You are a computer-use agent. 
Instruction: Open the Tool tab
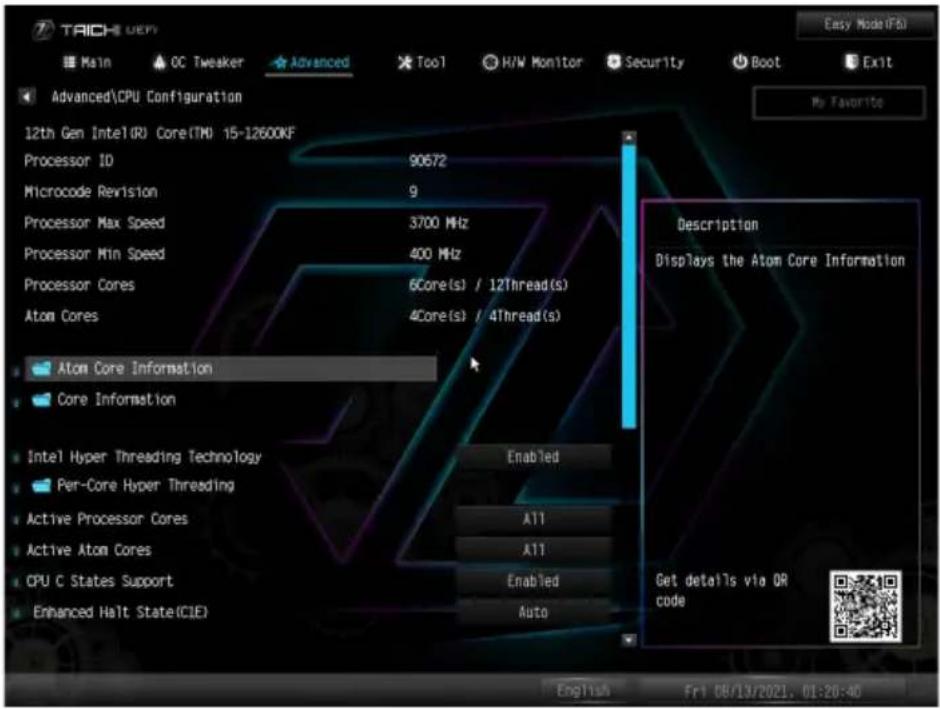(x=422, y=62)
